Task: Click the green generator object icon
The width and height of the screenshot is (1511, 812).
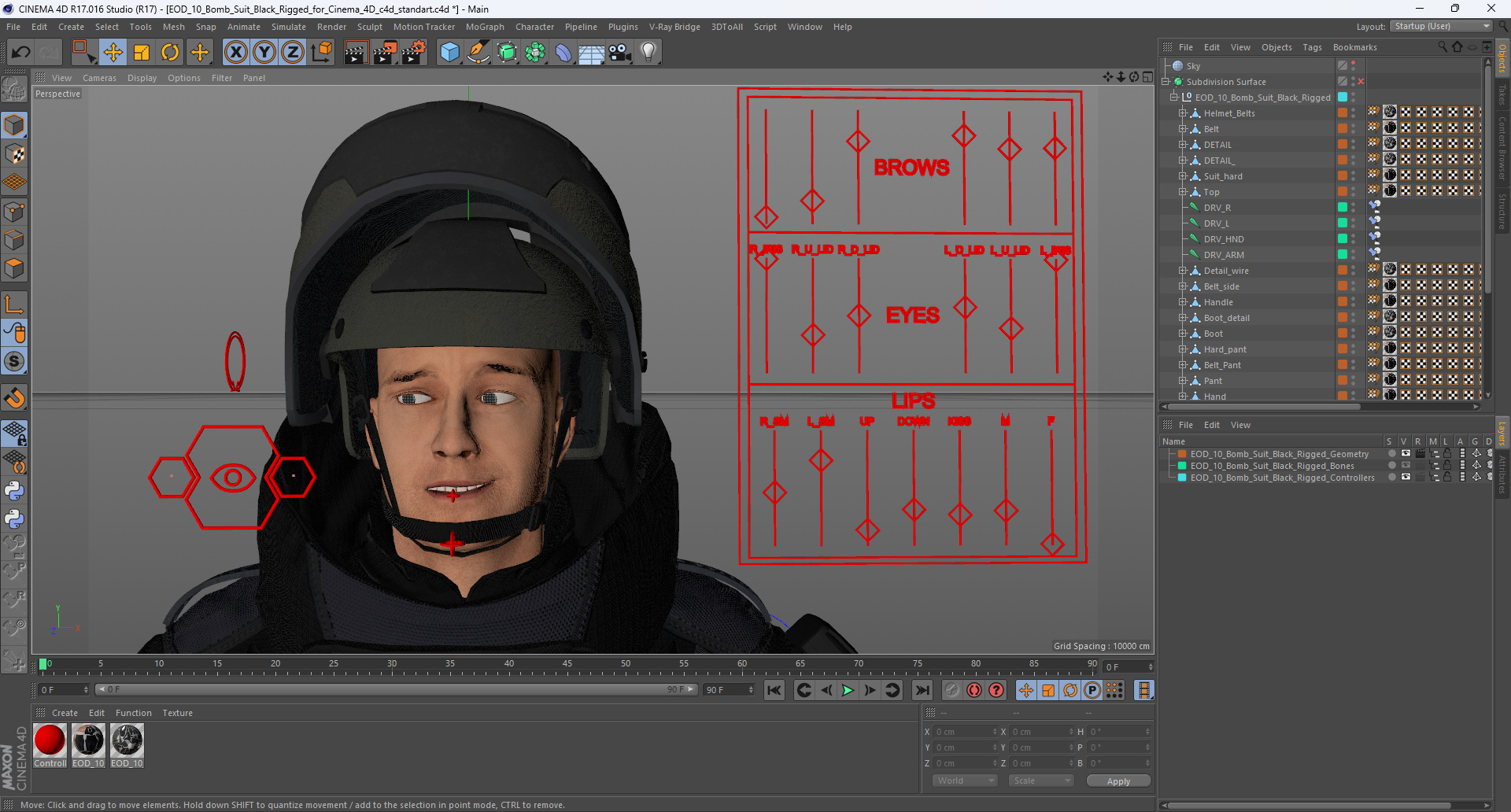Action: point(507,53)
